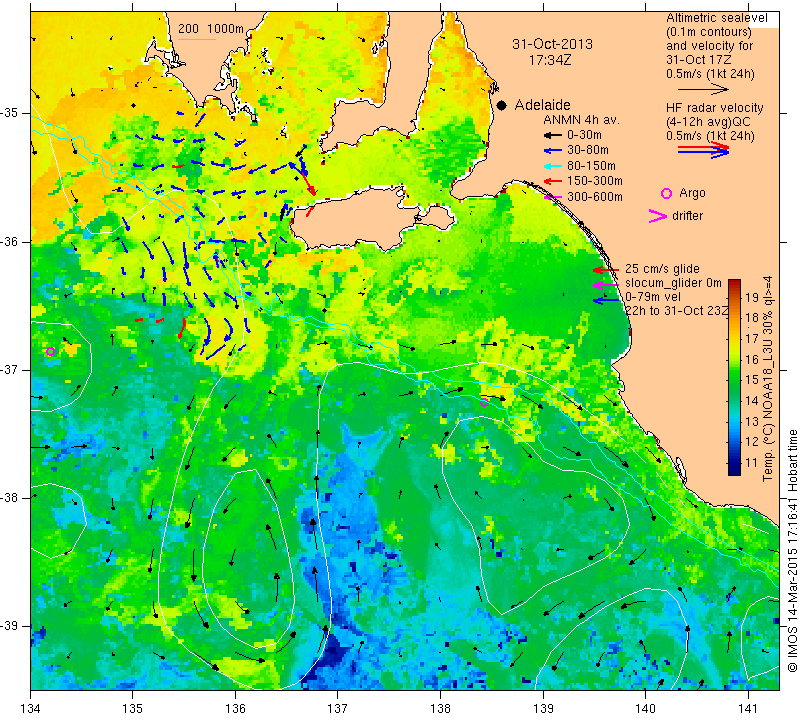Click the black 0-30m legend arrow
This screenshot has height=720, width=800.
[553, 136]
